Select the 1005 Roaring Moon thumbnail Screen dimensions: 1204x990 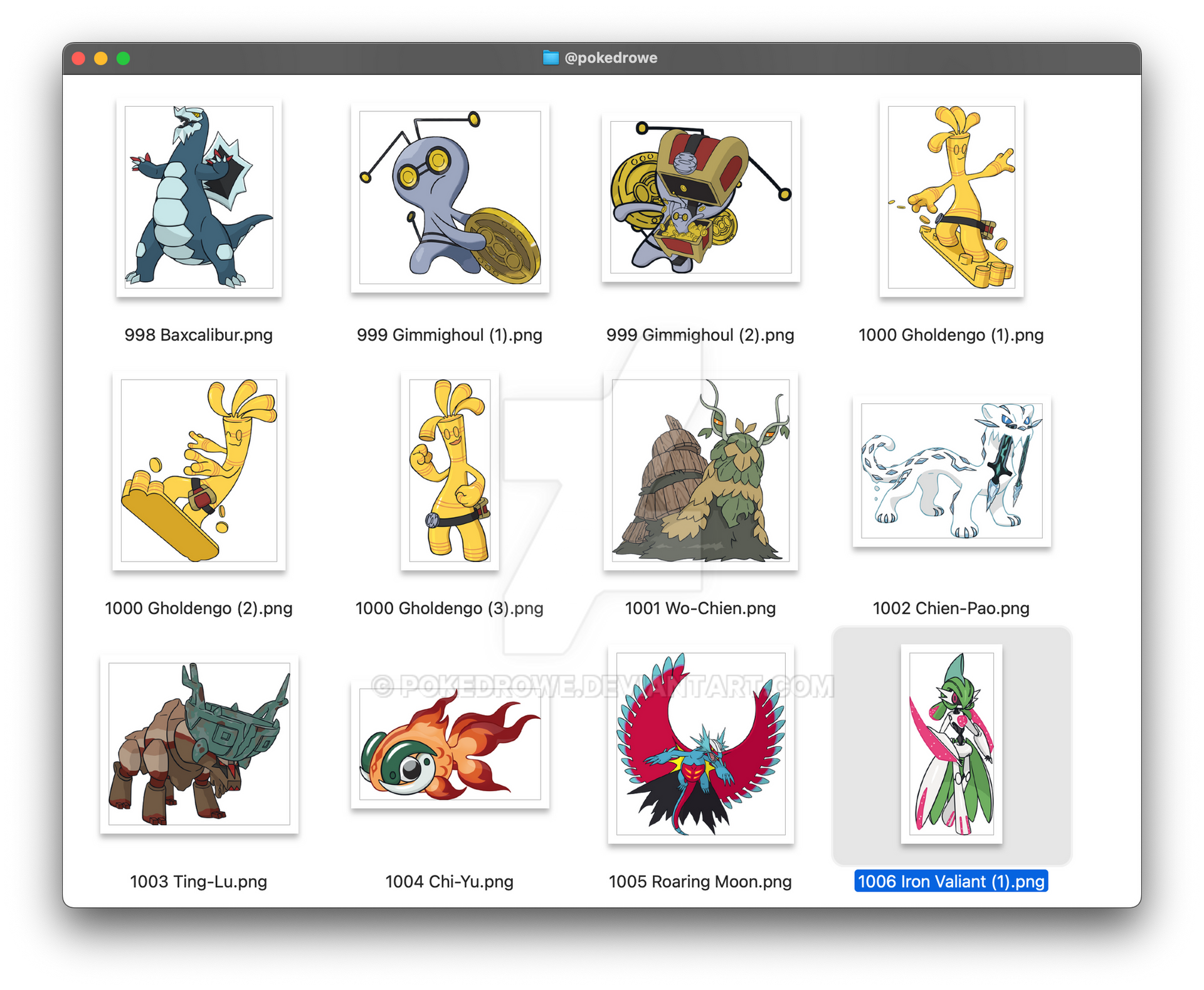pyautogui.click(x=700, y=744)
